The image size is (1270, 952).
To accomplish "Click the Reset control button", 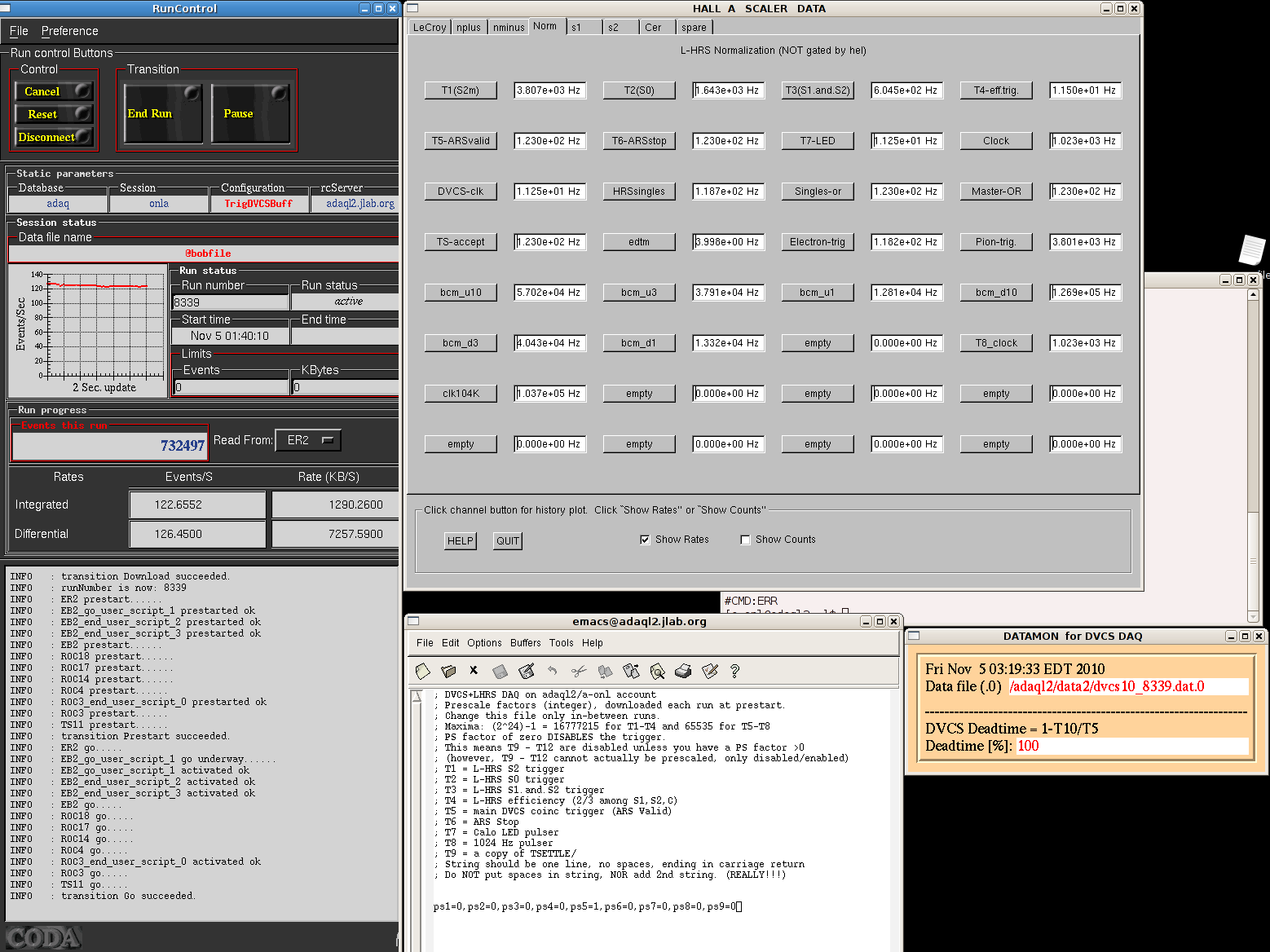I will coord(54,114).
